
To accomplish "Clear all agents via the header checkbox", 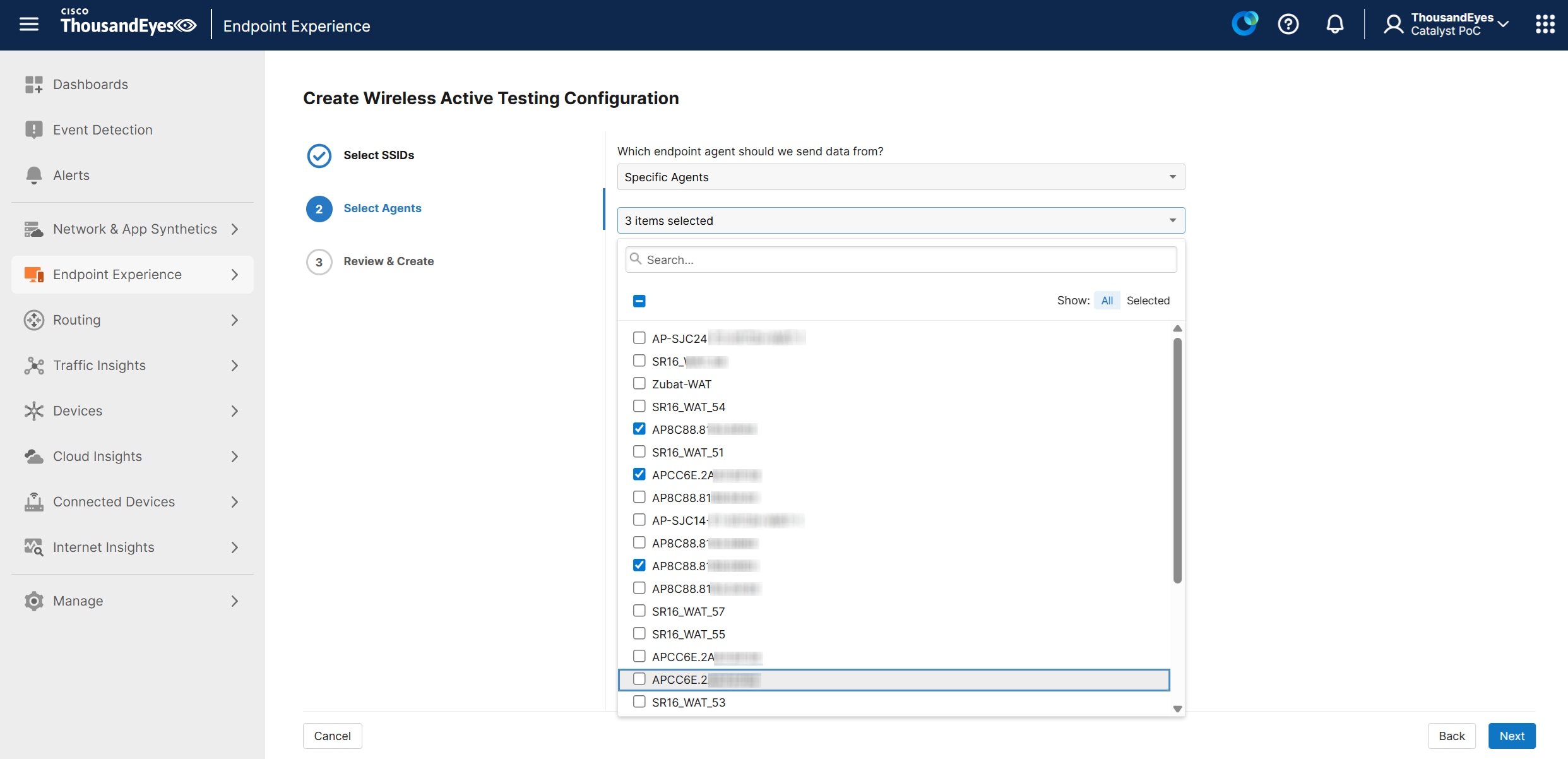I will [639, 301].
